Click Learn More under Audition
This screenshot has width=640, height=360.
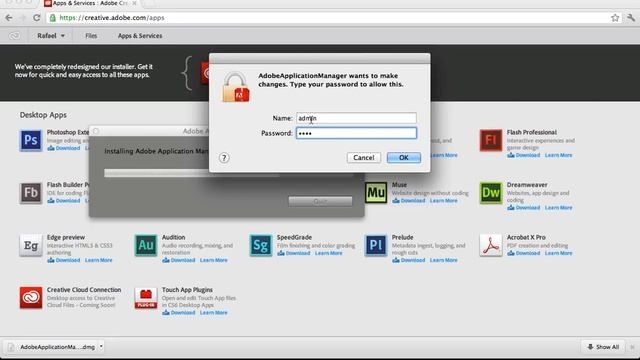click(214, 260)
